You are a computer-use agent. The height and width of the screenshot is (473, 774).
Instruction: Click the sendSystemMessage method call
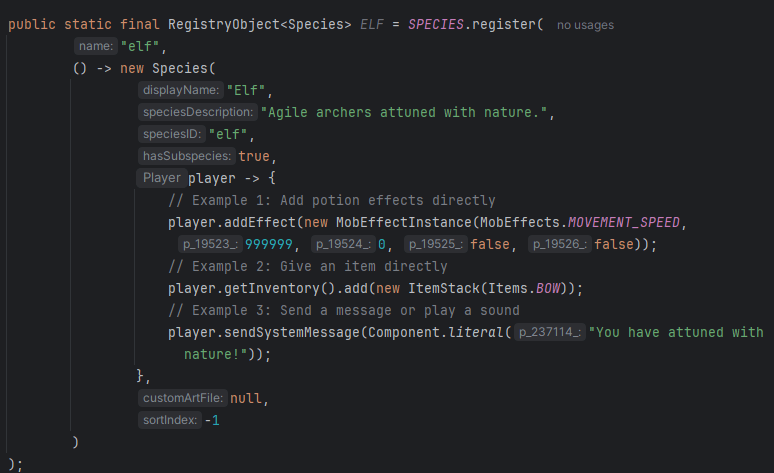coord(292,332)
